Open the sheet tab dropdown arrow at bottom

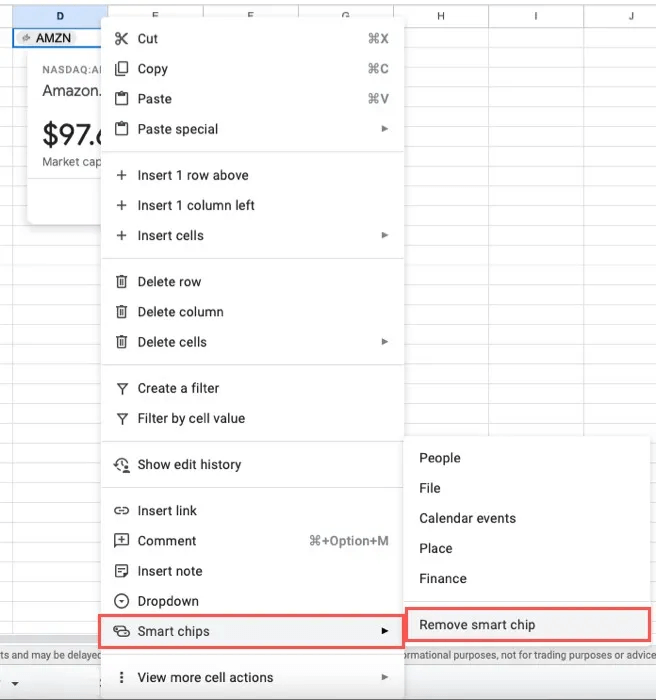click(15, 683)
